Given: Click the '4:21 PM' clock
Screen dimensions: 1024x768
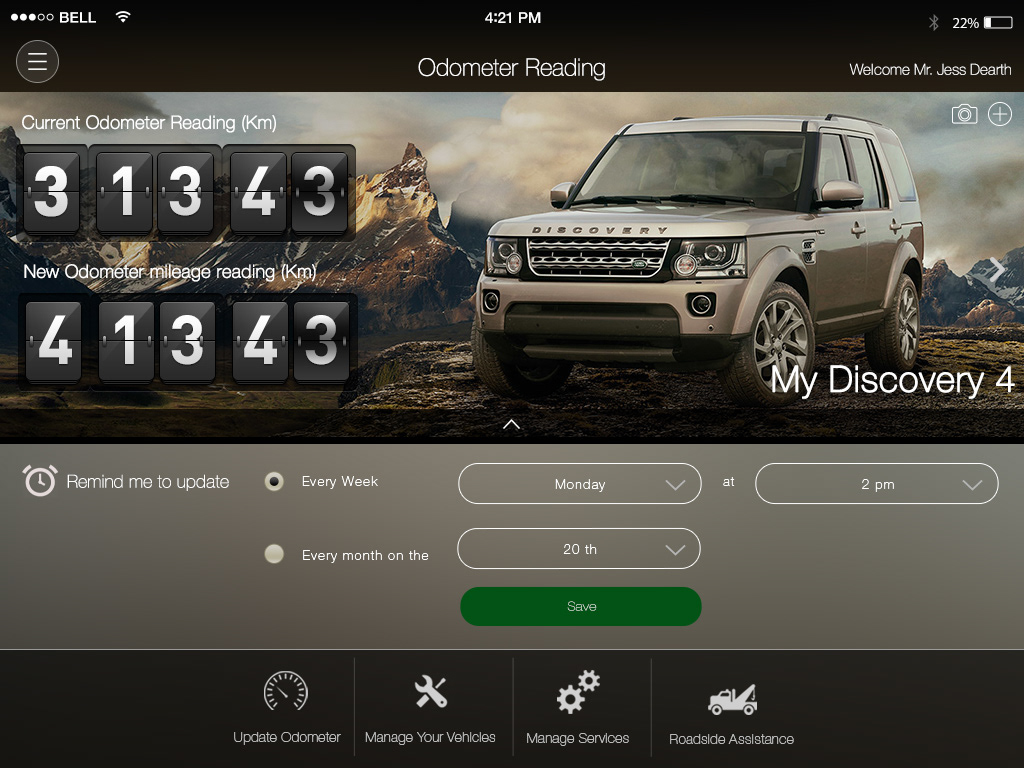Looking at the screenshot, I should click(x=513, y=18).
